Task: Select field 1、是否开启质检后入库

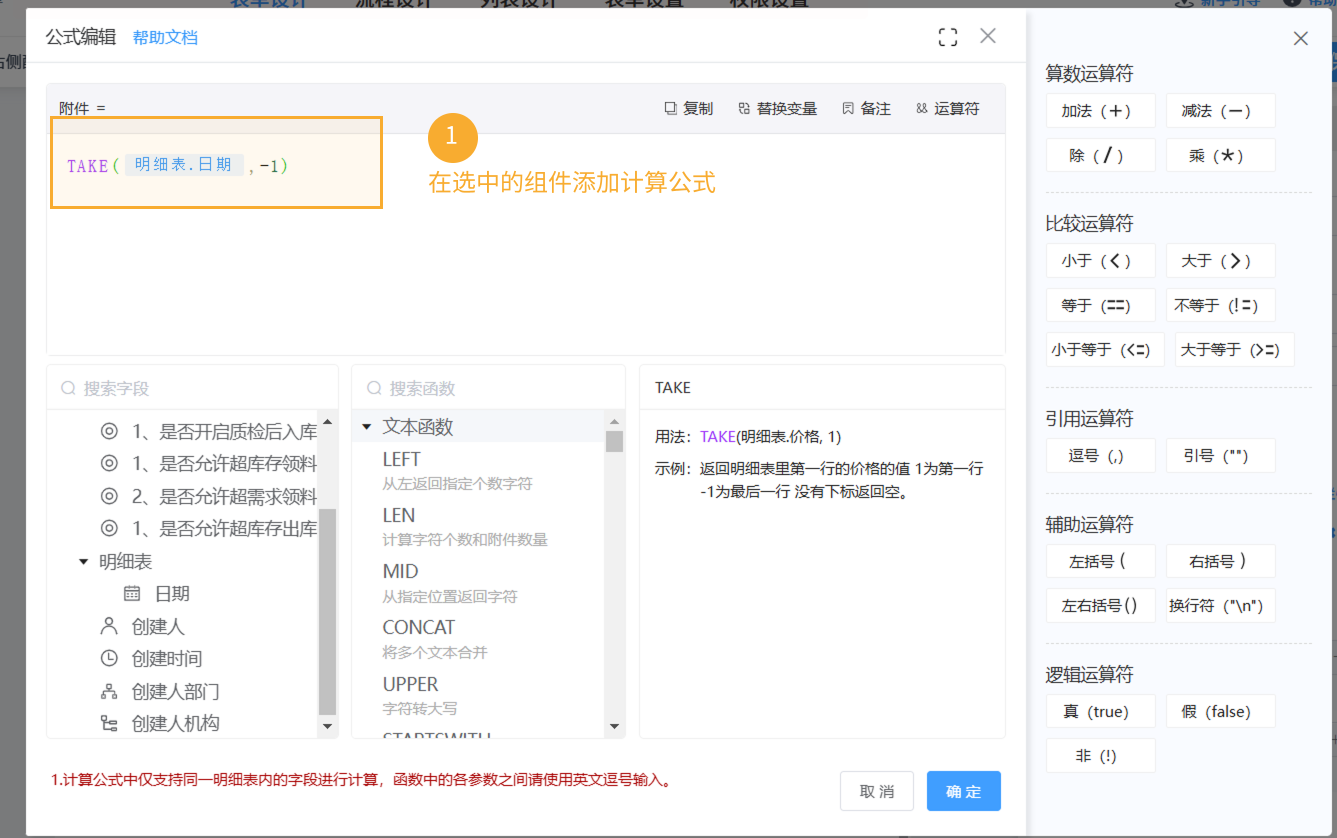Action: [x=208, y=432]
